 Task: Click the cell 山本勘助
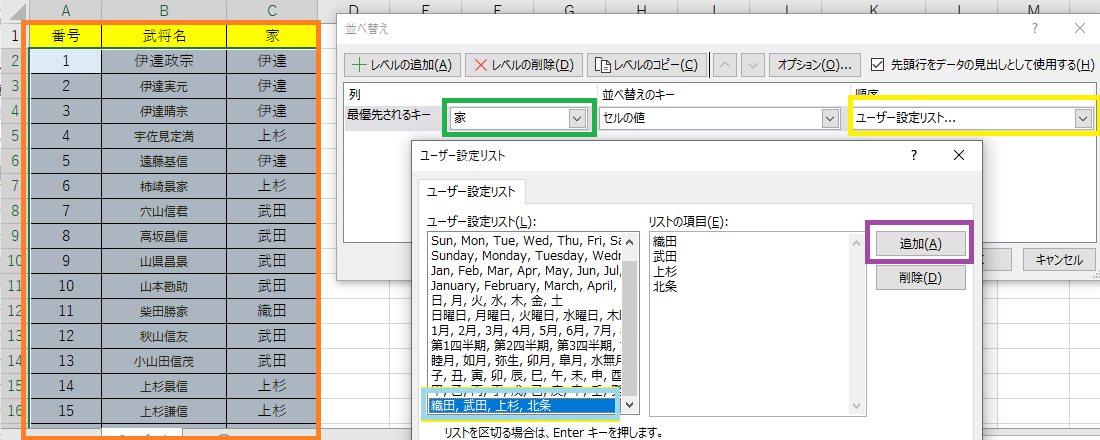163,286
